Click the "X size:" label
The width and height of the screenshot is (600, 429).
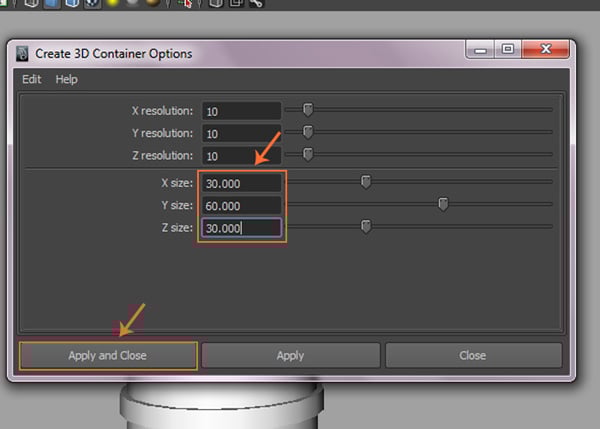coord(177,183)
